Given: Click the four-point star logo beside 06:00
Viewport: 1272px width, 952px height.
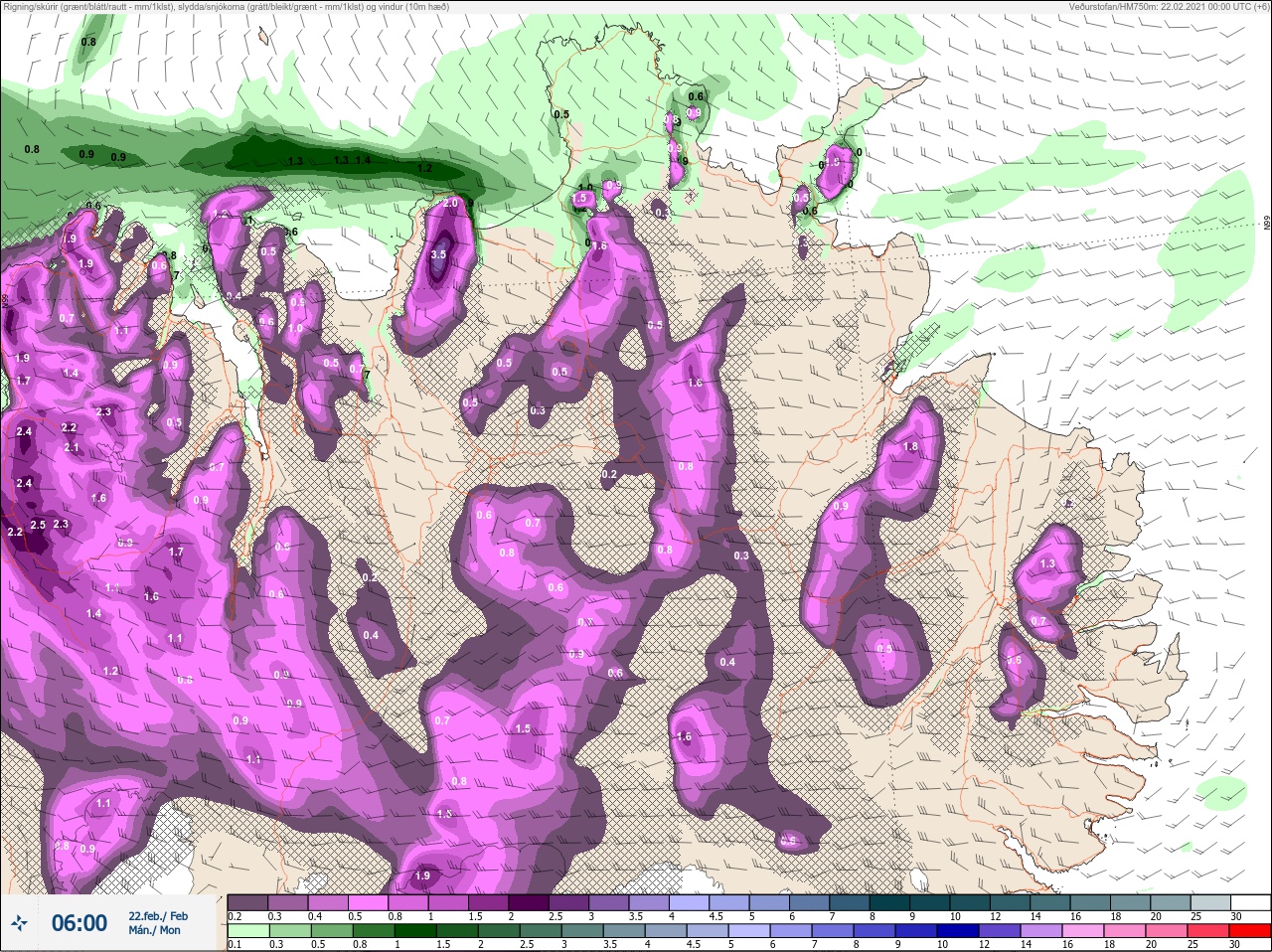Looking at the screenshot, I should 19,923.
